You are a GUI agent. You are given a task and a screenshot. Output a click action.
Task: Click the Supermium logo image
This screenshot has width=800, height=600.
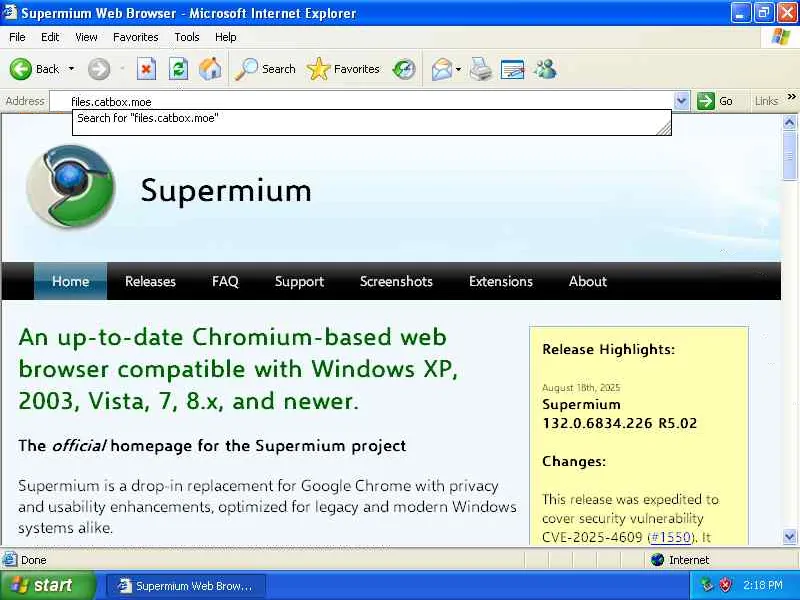[71, 186]
